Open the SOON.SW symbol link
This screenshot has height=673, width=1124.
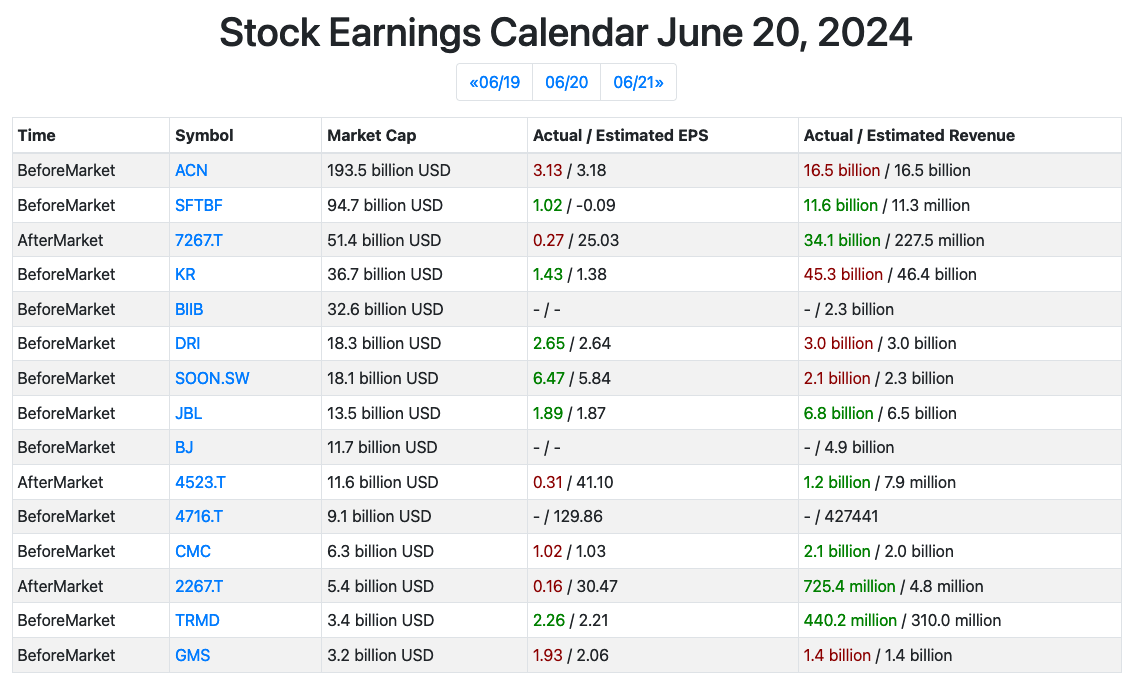(212, 378)
